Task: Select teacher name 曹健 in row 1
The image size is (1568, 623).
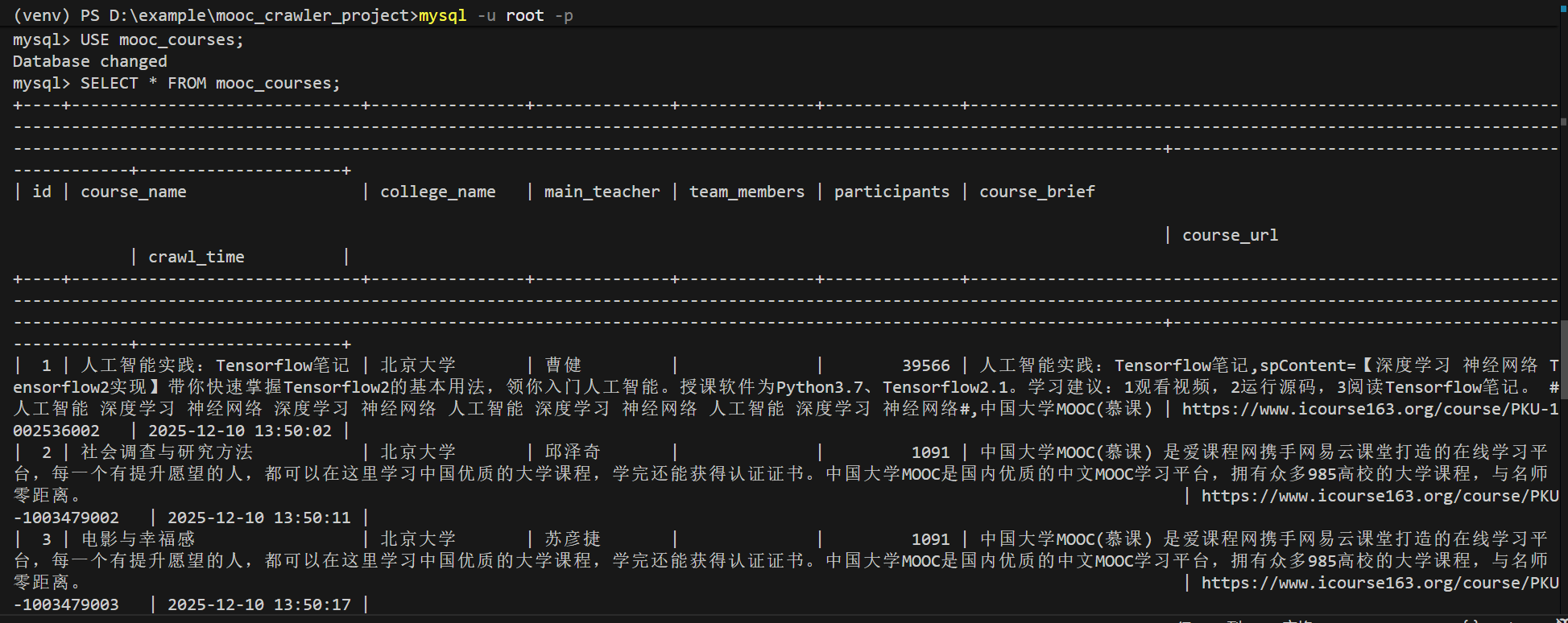Action: point(563,365)
